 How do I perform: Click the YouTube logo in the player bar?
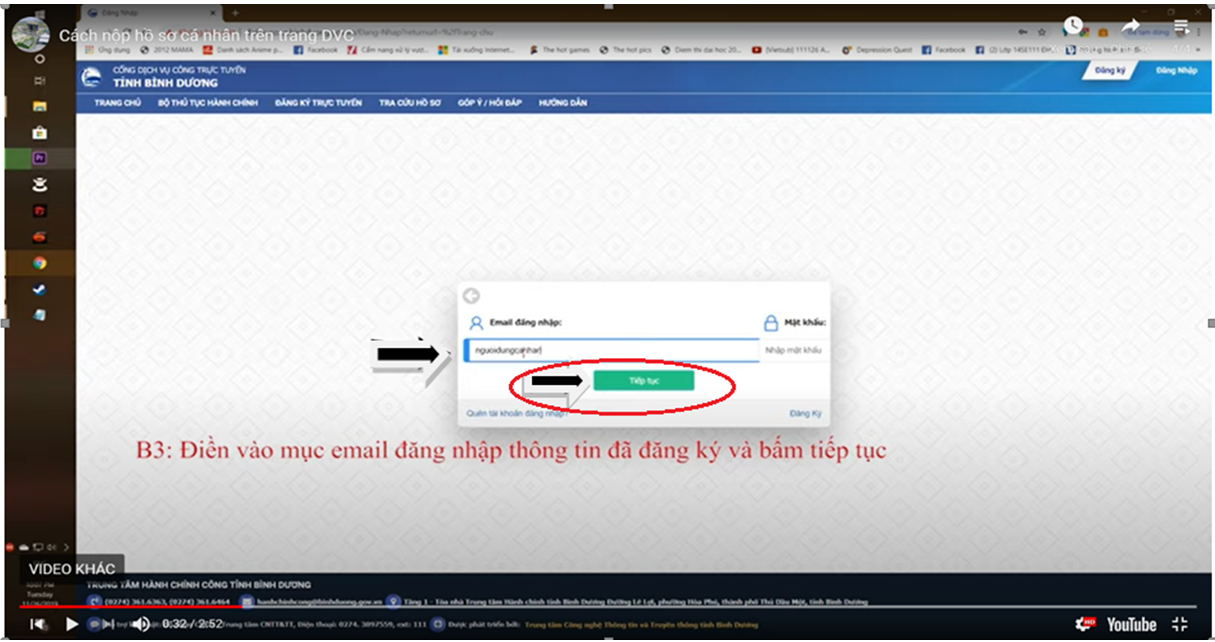1130,624
